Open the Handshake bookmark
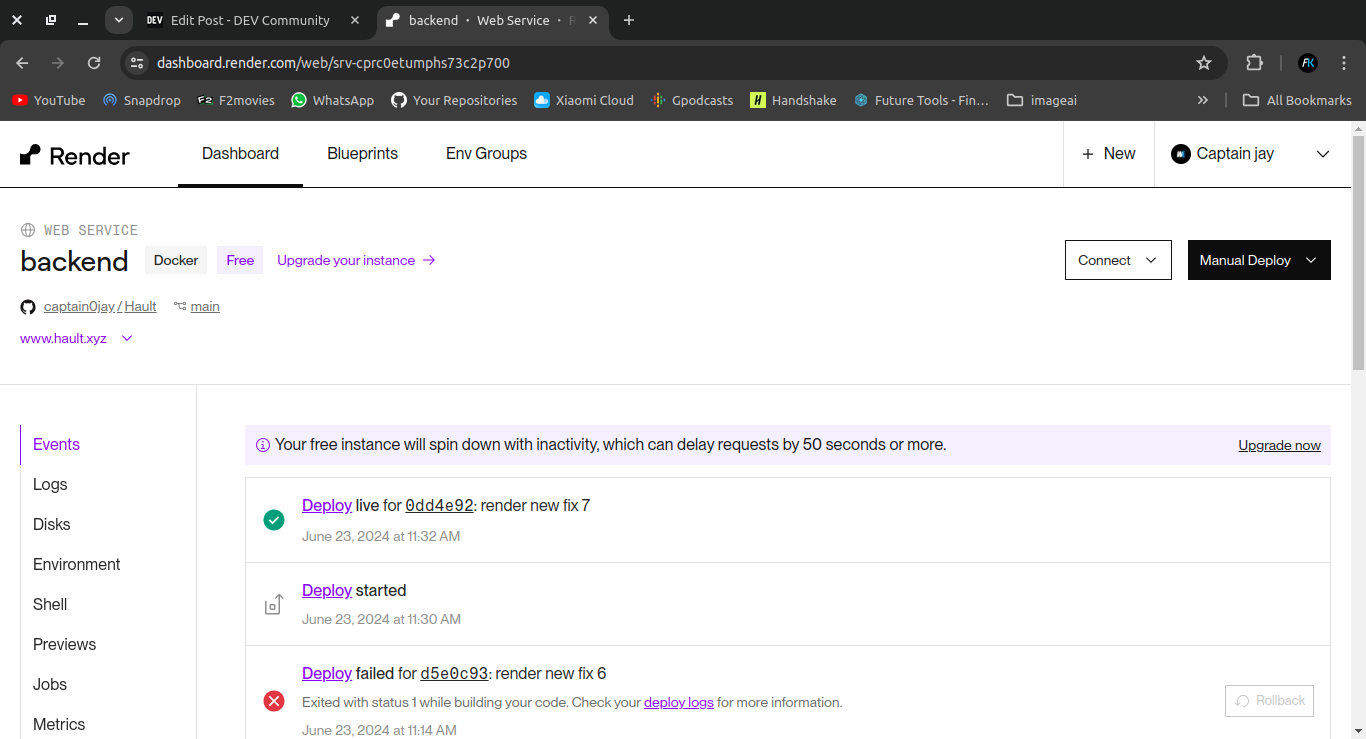Image resolution: width=1366 pixels, height=739 pixels. [x=794, y=100]
